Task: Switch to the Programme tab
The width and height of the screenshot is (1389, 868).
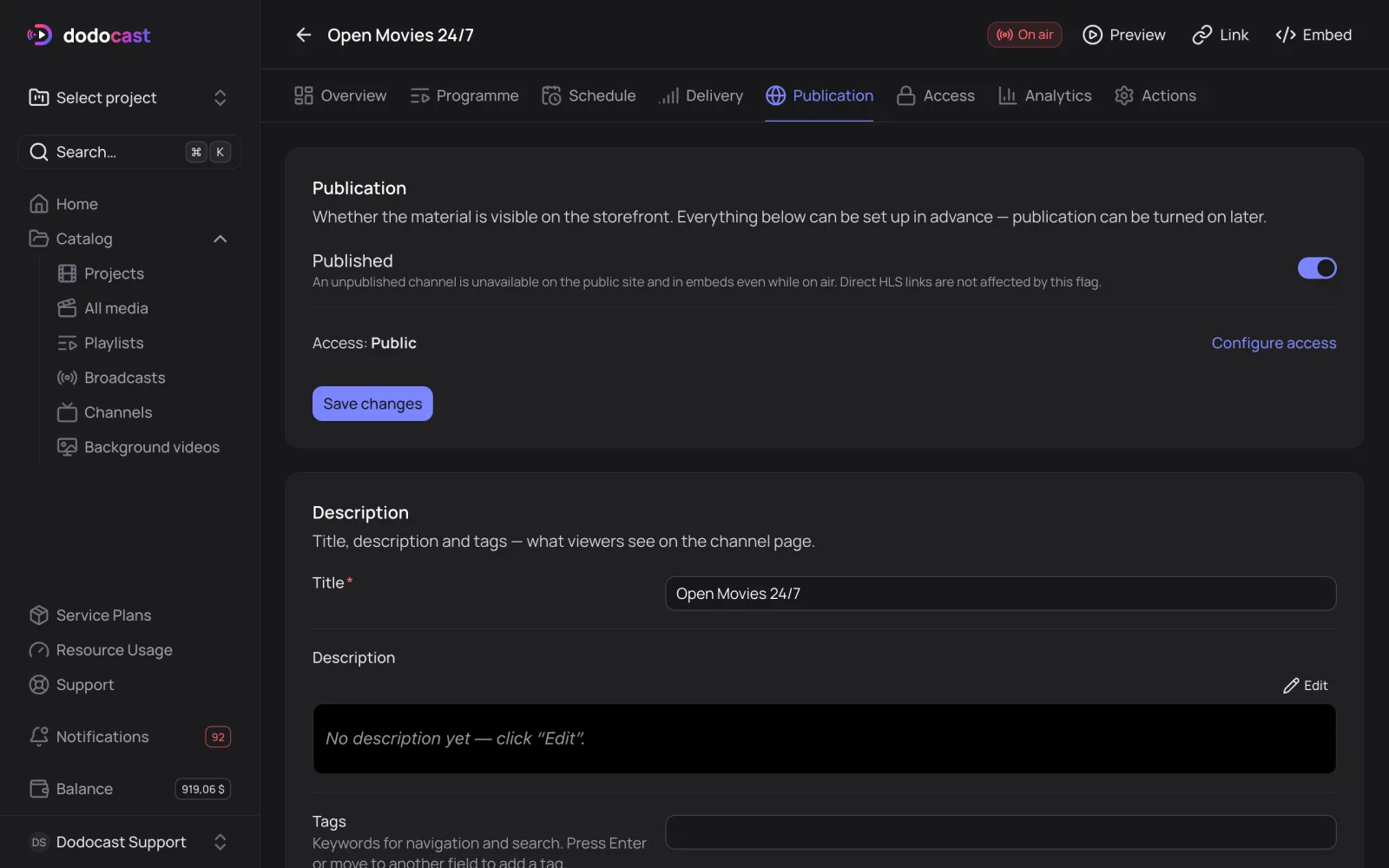Action: click(x=464, y=95)
